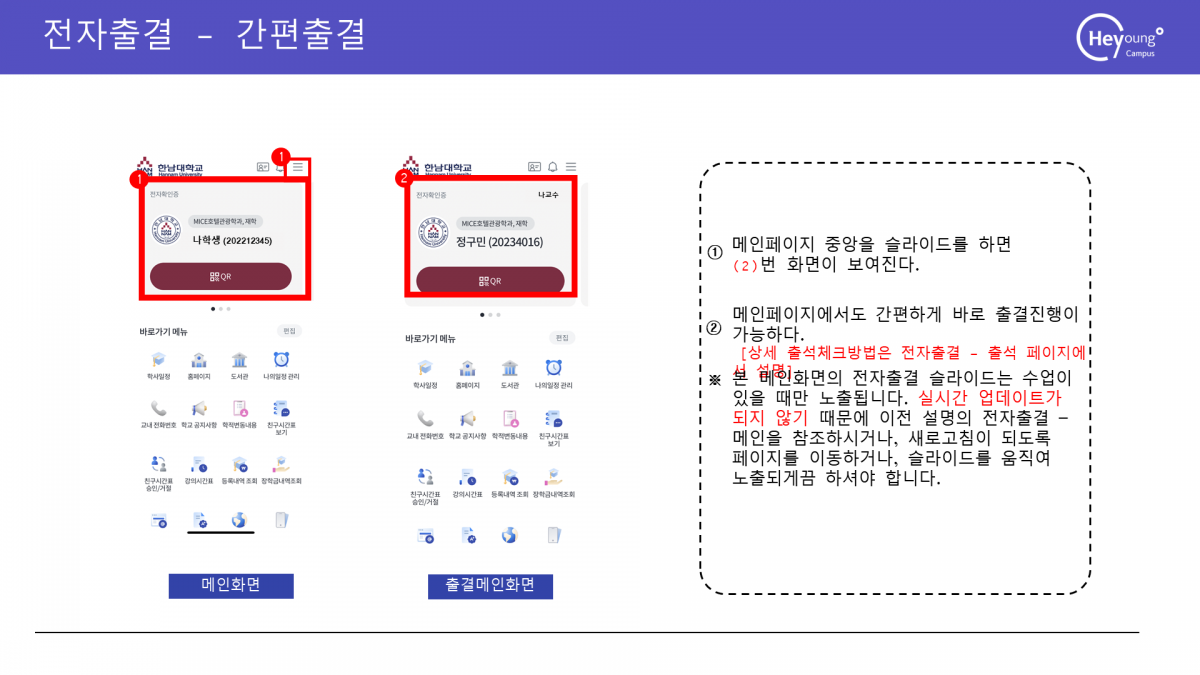Open 학교 공지사항 megaphone on the 메인화면 phone
The height and width of the screenshot is (675, 1200).
[x=199, y=413]
